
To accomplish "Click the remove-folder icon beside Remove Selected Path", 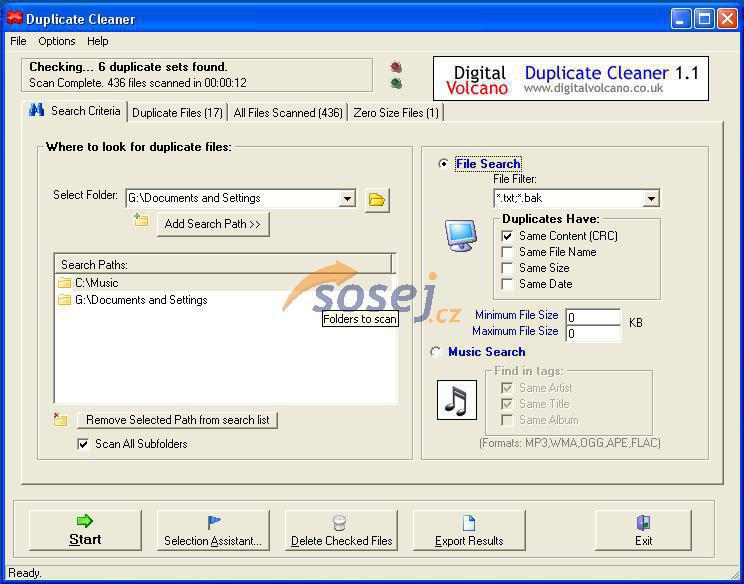I will [x=60, y=419].
